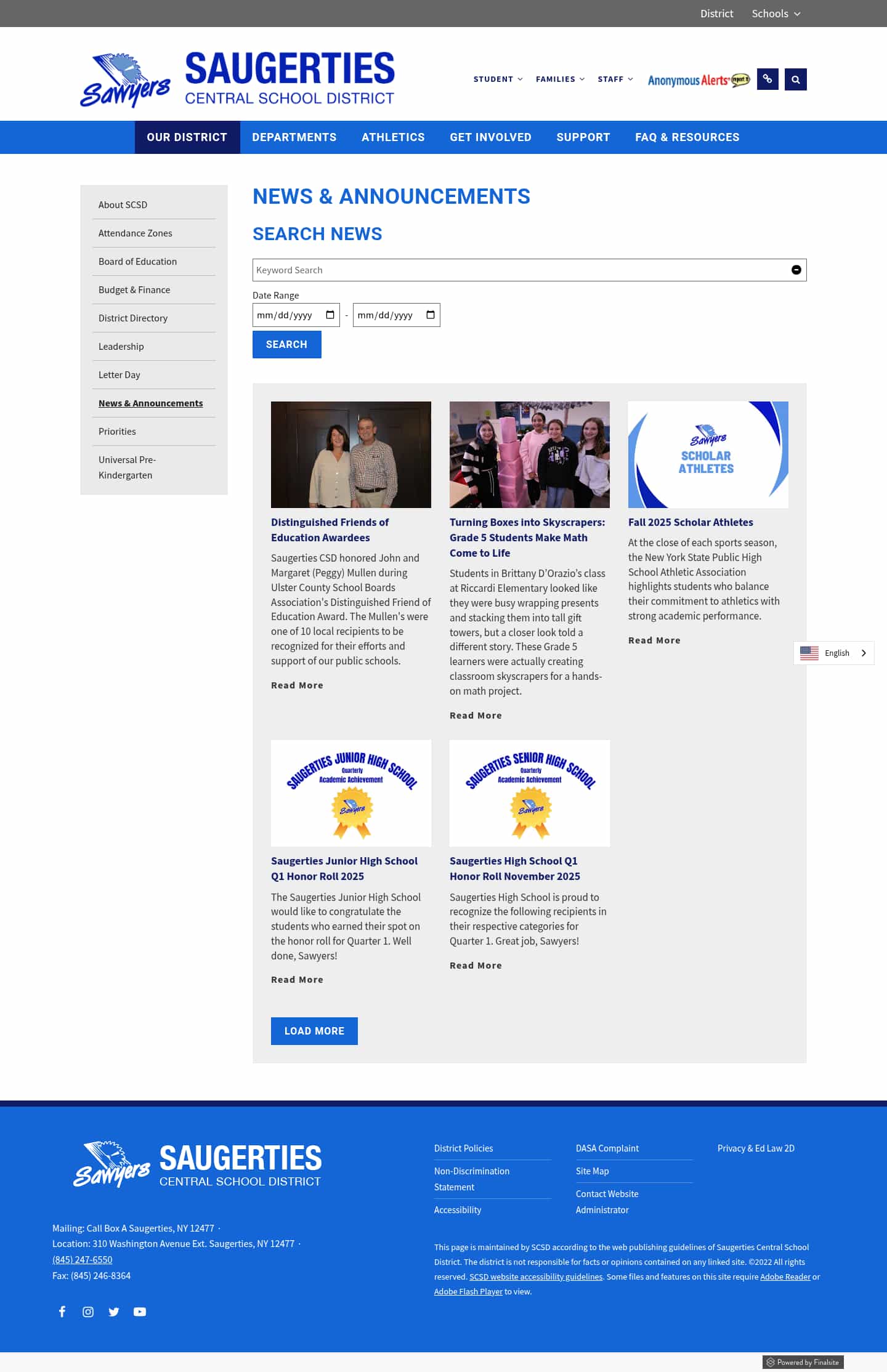Image resolution: width=887 pixels, height=1372 pixels.
Task: Open the FAQ & RESOURCES nav item
Action: point(687,137)
